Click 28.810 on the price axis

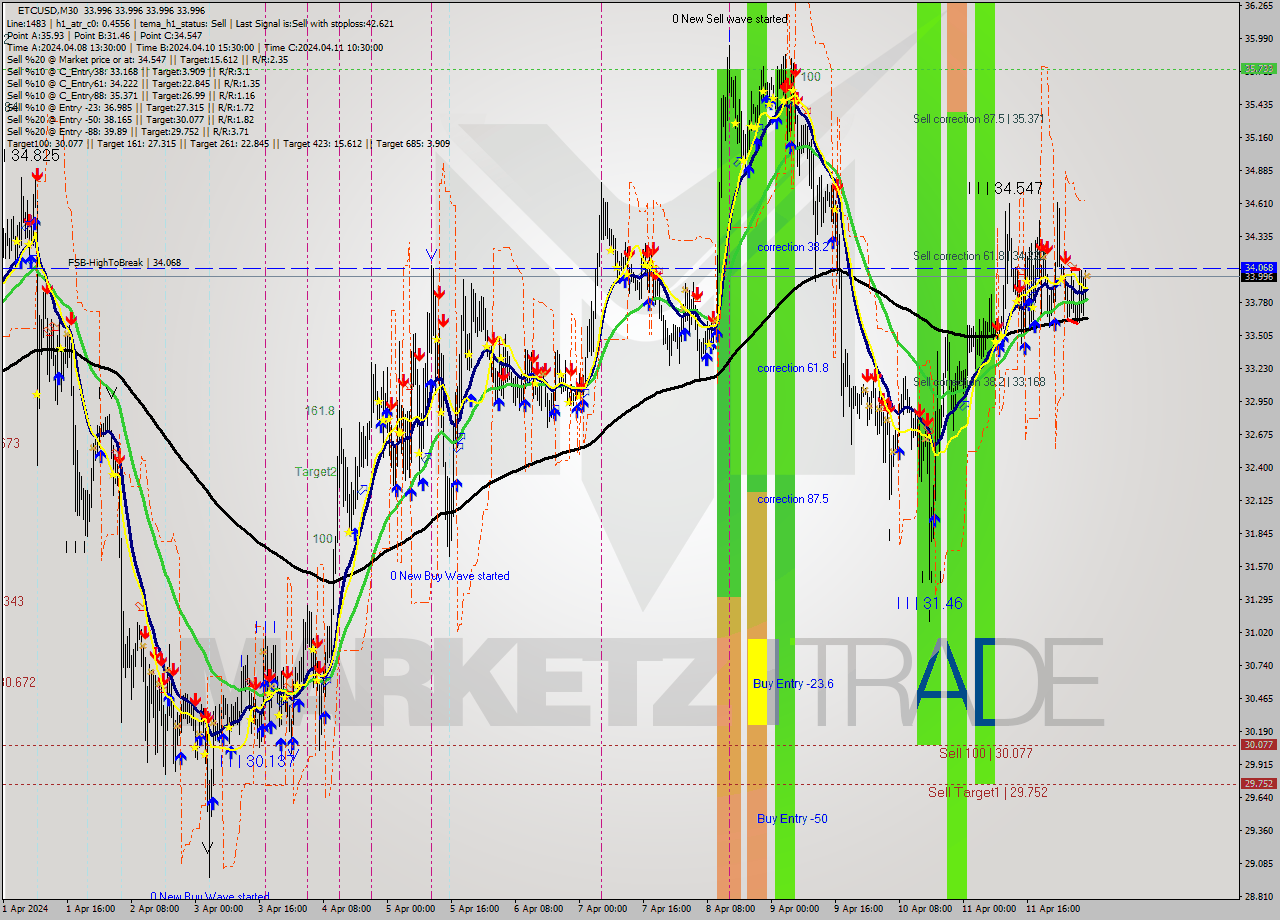pyautogui.click(x=1258, y=897)
